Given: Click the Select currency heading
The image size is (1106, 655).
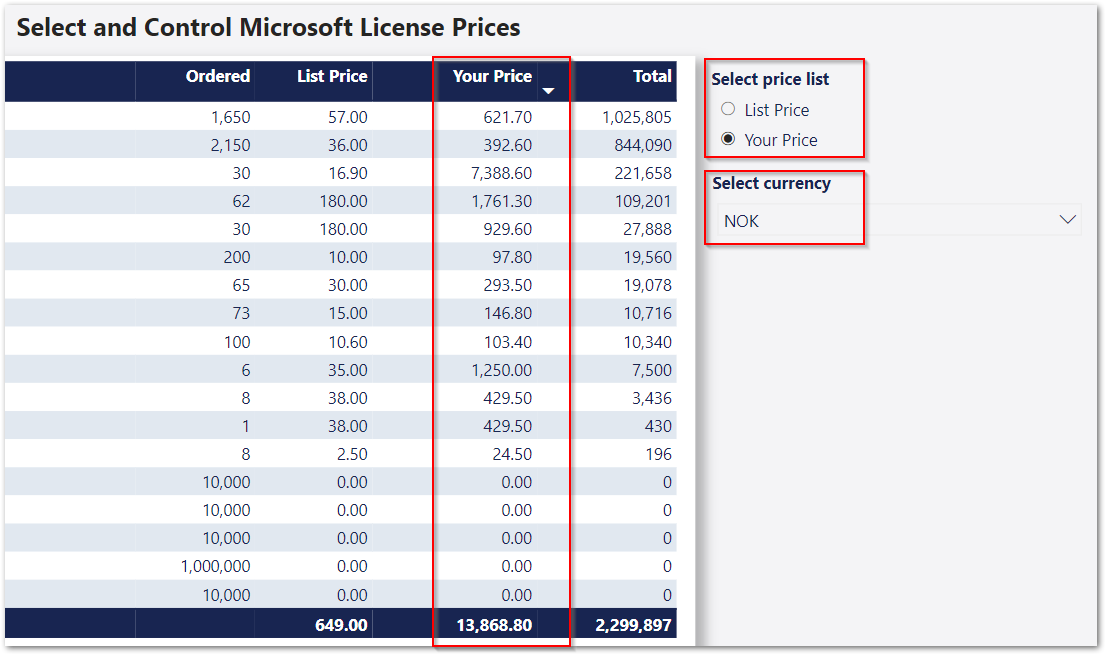Looking at the screenshot, I should [771, 183].
